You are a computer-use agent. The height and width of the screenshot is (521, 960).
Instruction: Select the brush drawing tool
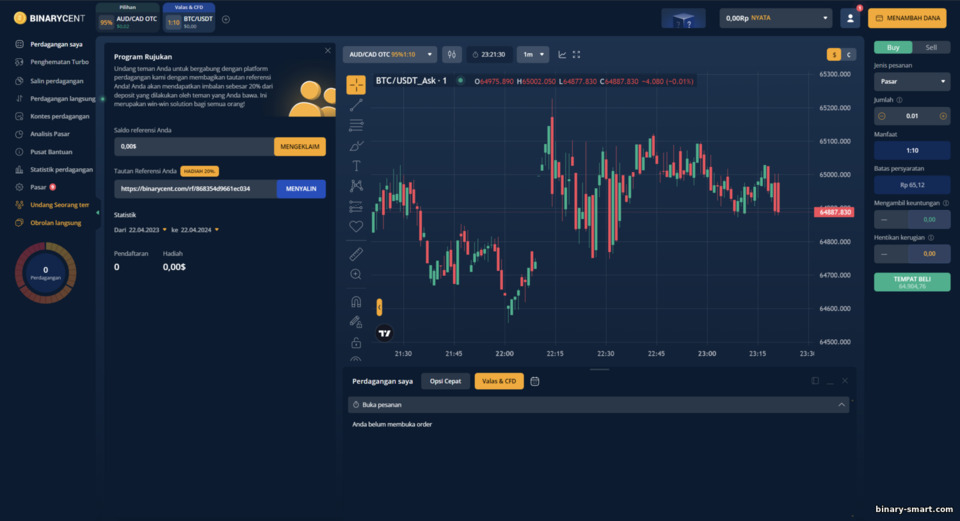[356, 146]
